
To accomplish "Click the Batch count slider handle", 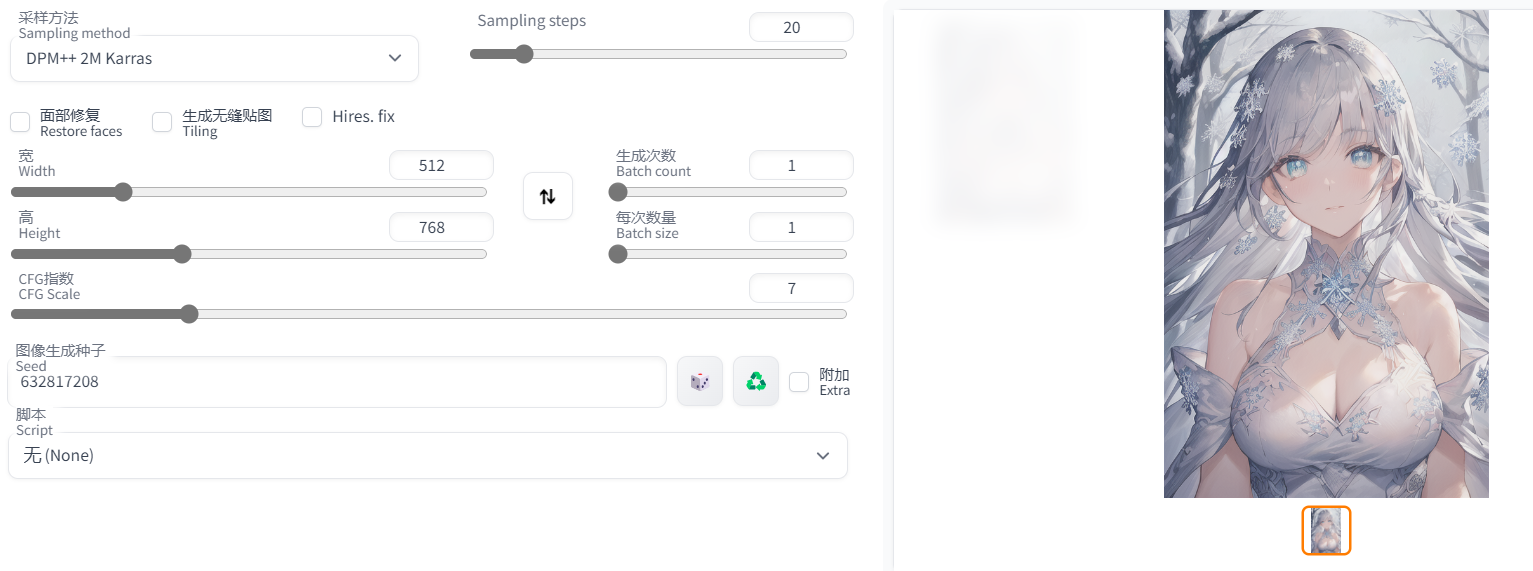I will click(x=618, y=192).
